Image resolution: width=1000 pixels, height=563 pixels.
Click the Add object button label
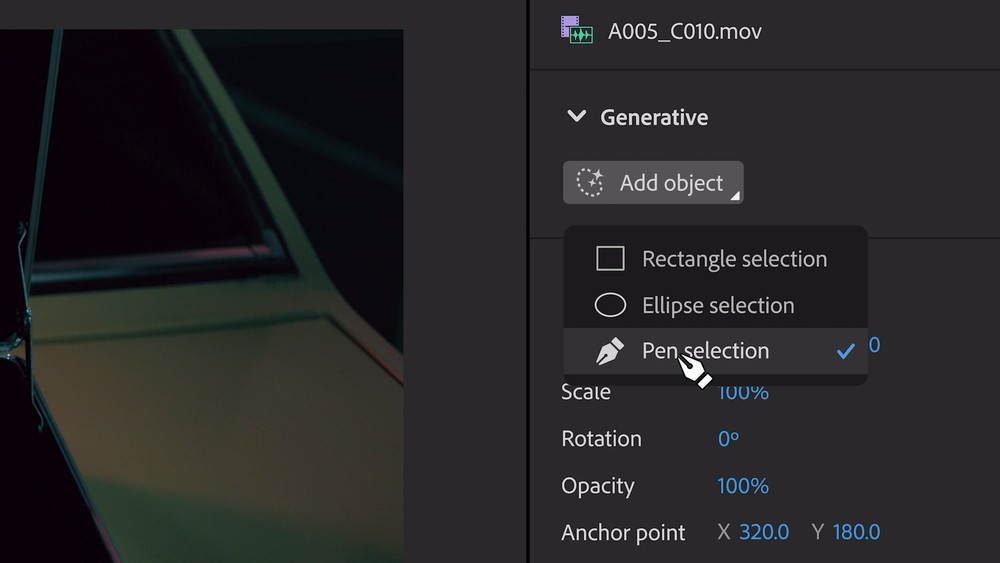click(671, 183)
